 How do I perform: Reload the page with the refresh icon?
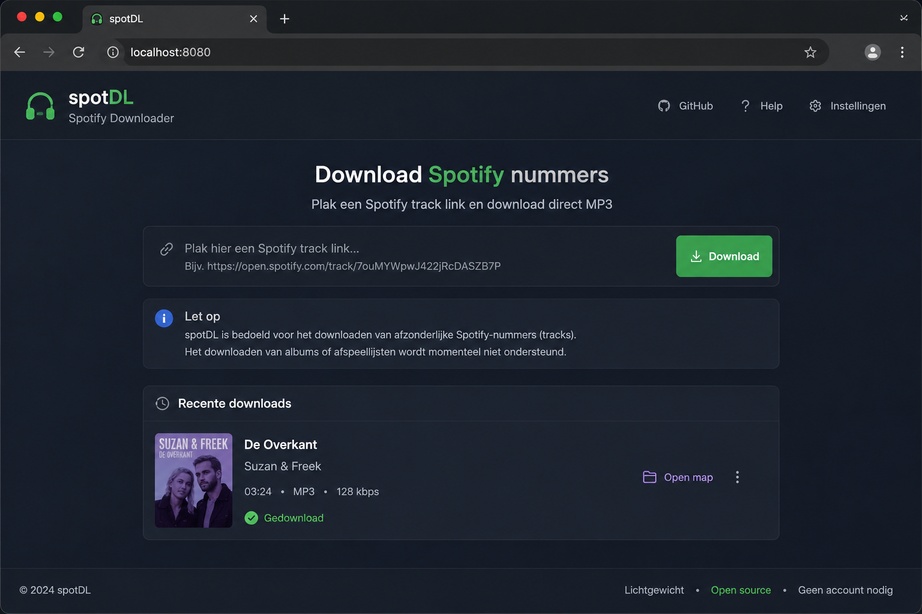point(78,52)
